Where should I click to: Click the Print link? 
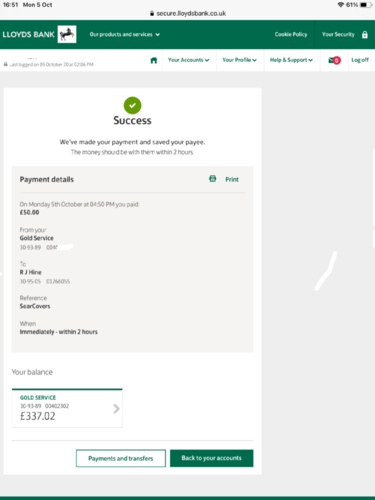(x=232, y=179)
